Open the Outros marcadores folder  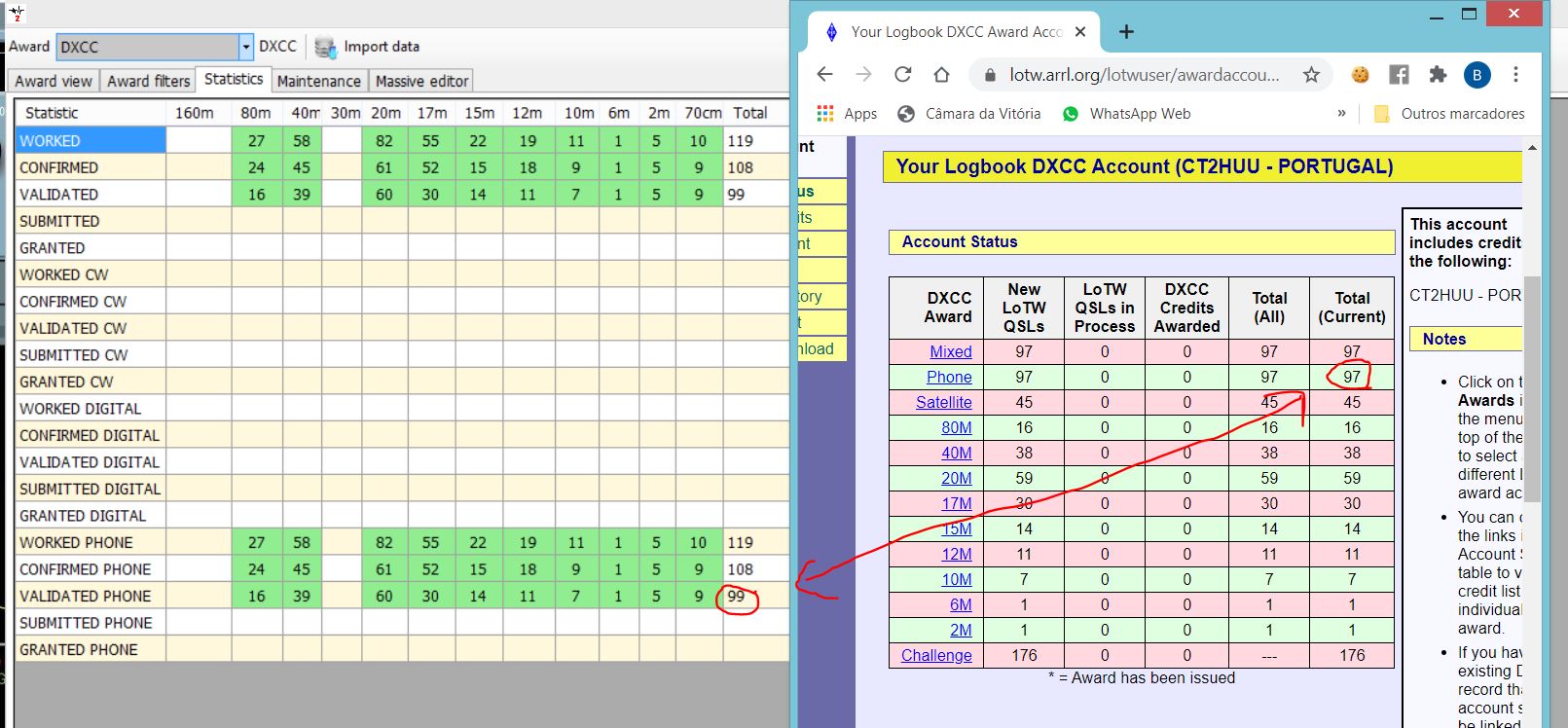(x=1448, y=114)
